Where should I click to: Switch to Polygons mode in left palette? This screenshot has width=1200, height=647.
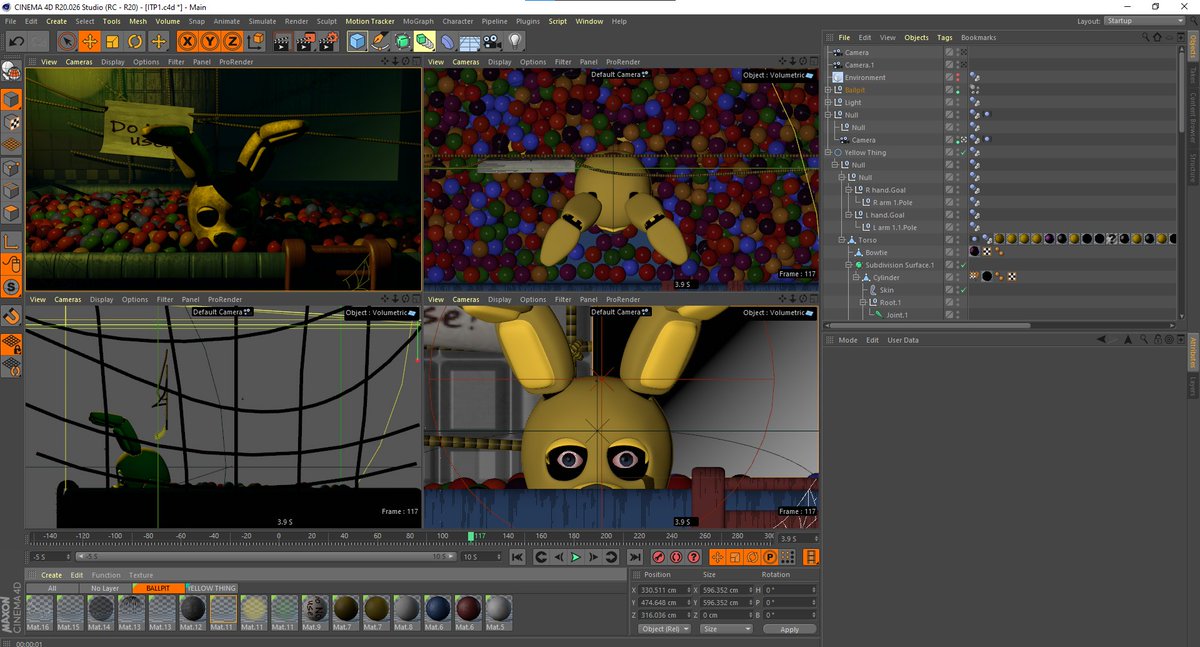(12, 212)
